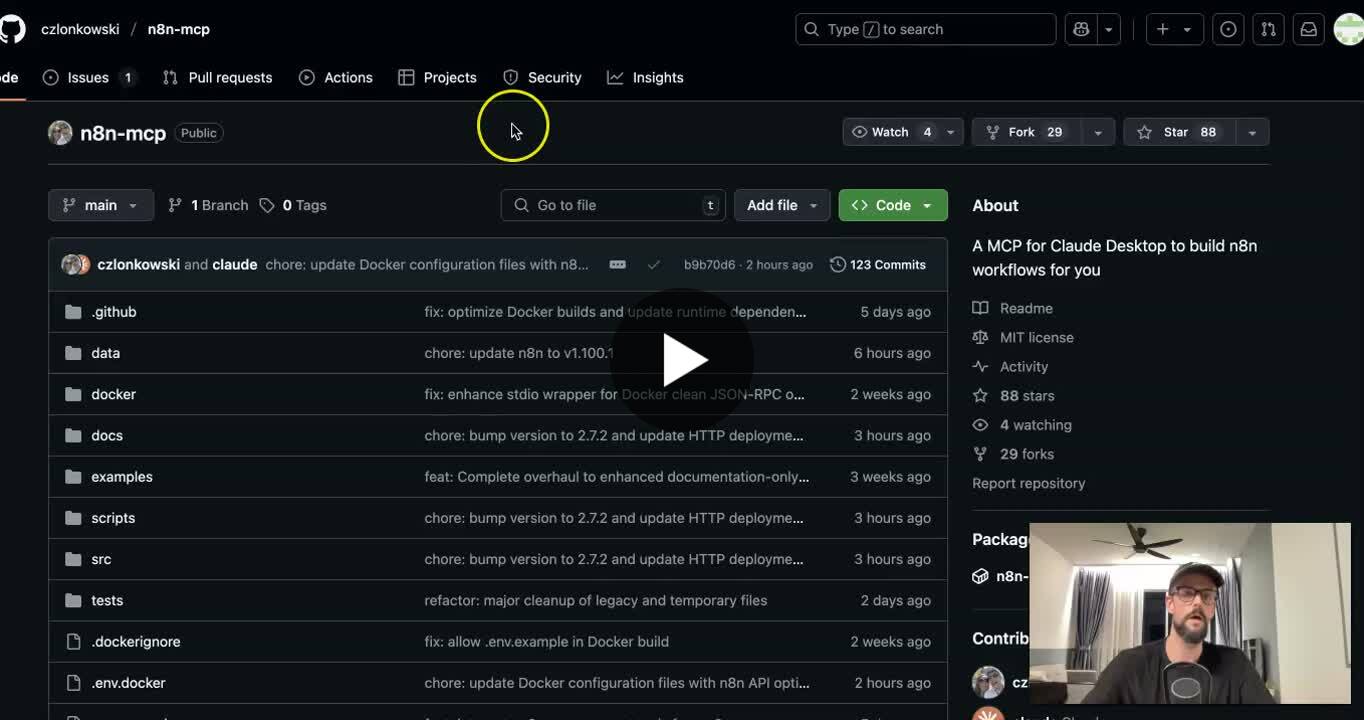Play the video with center play button
The width and height of the screenshot is (1364, 720).
[682, 360]
